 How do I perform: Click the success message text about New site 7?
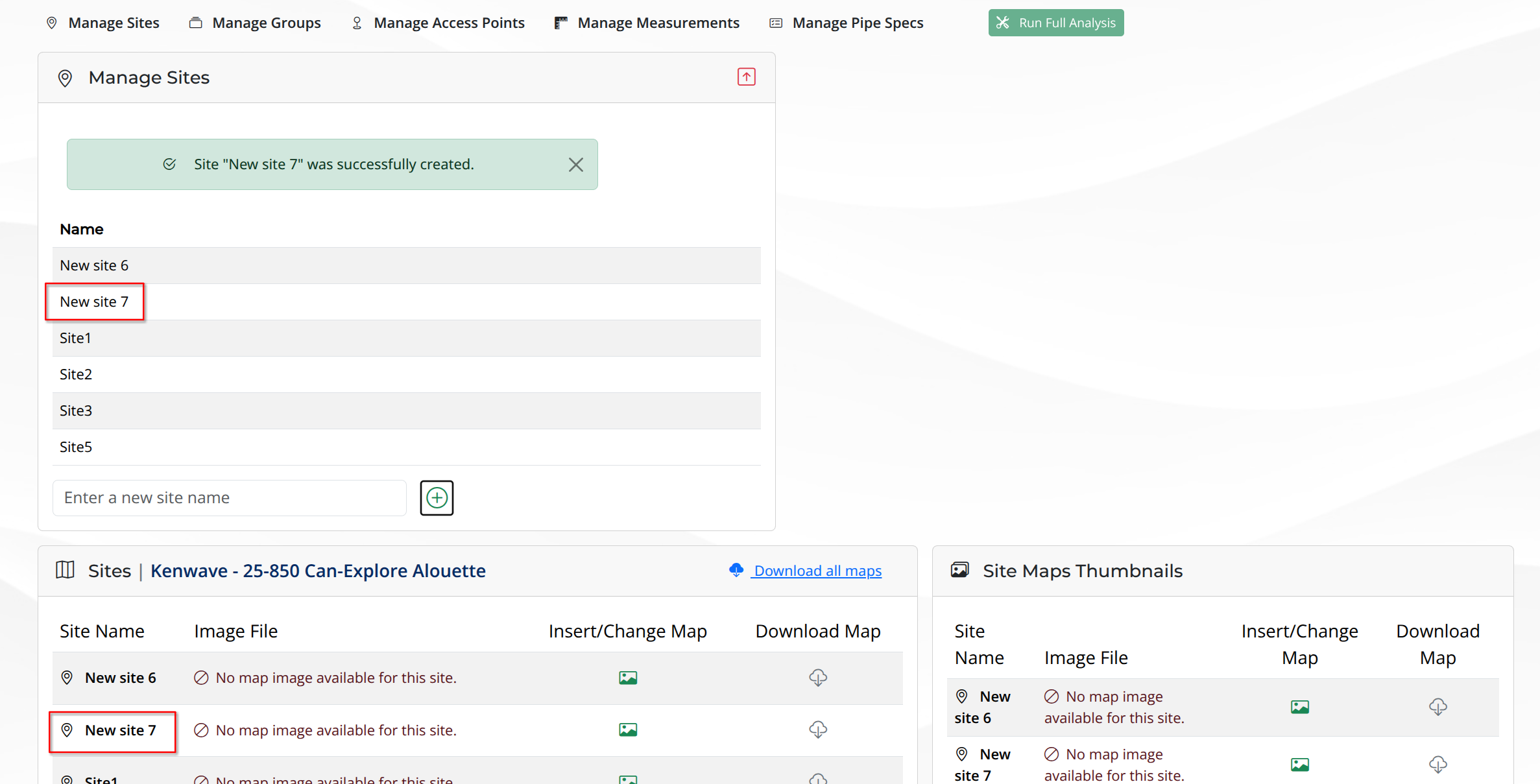click(334, 164)
